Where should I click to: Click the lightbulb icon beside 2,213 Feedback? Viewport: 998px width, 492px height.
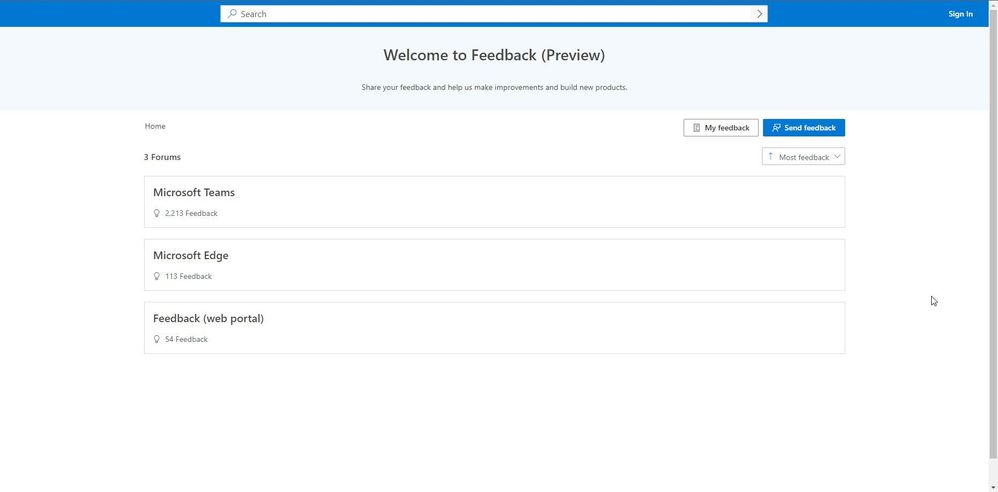(x=157, y=213)
